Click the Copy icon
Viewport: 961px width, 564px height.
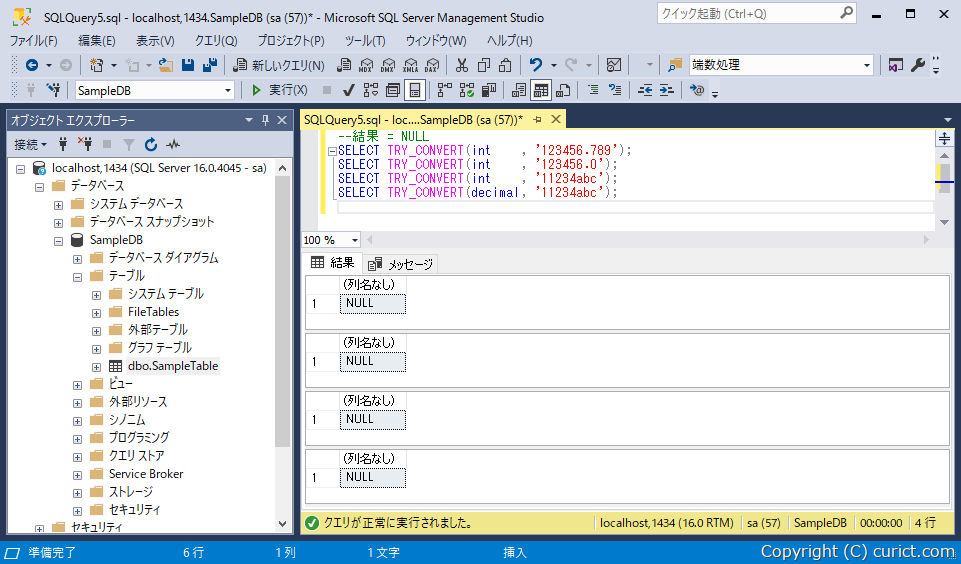(x=484, y=65)
